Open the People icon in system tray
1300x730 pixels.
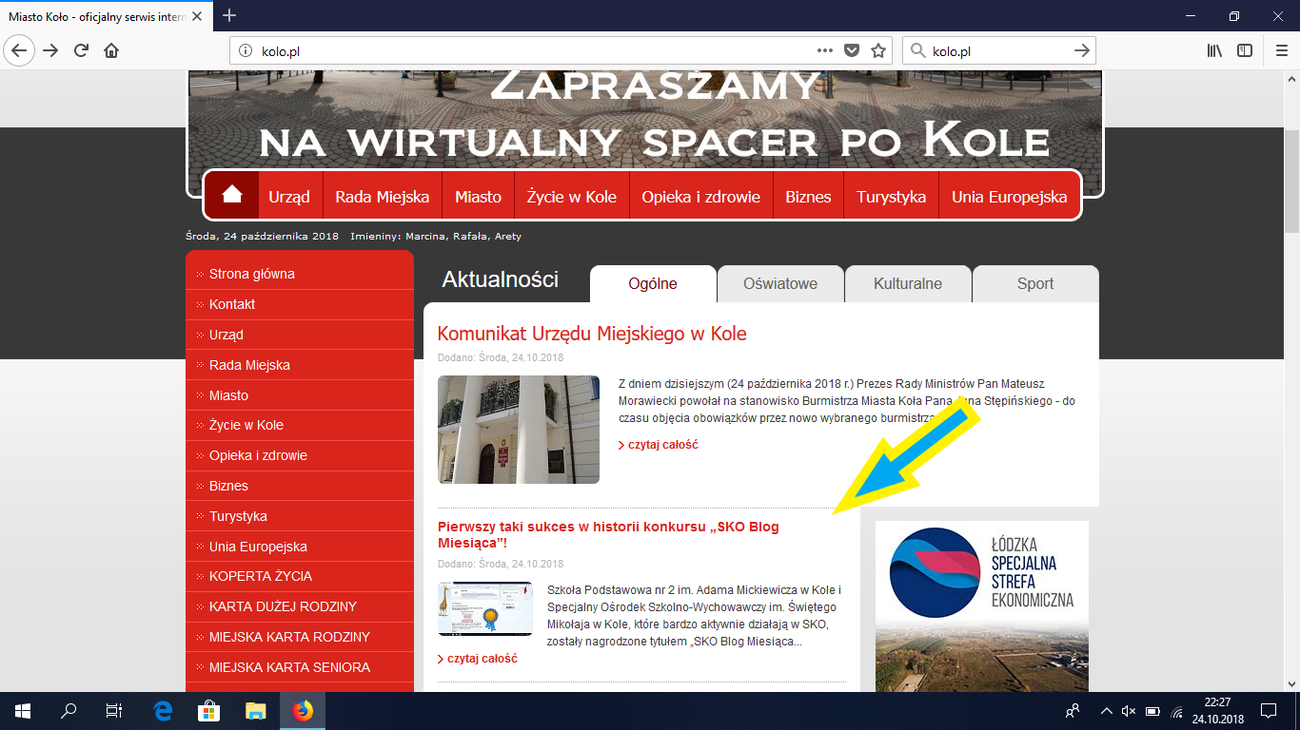coord(1072,711)
